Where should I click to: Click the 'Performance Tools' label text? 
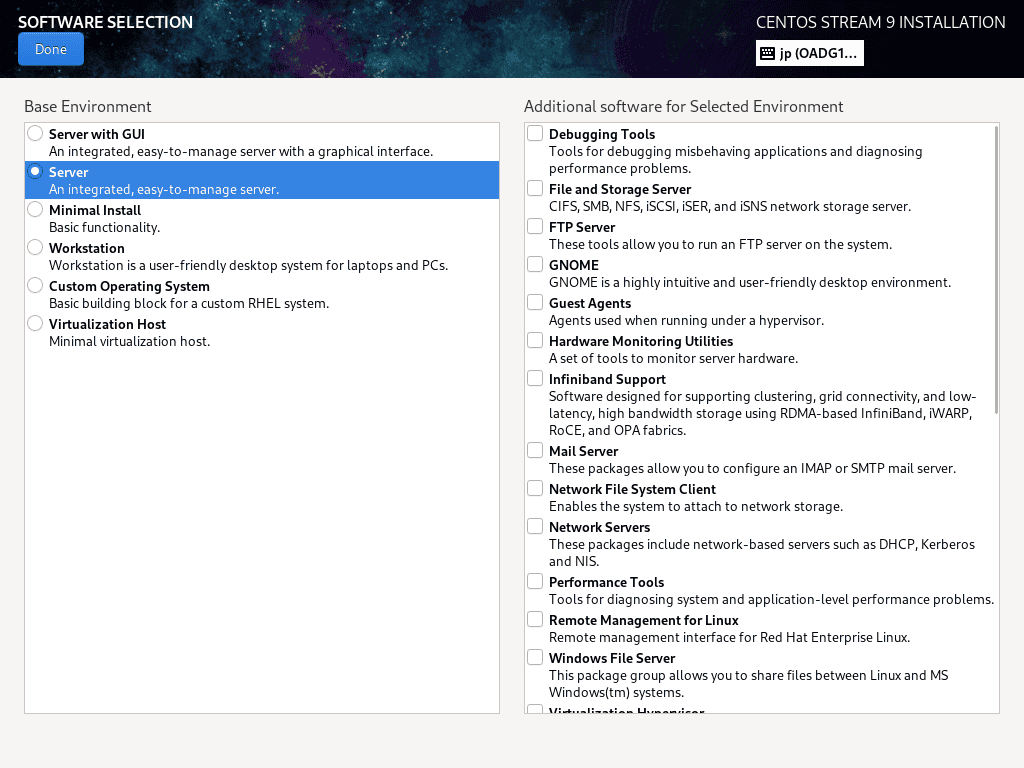click(x=607, y=582)
